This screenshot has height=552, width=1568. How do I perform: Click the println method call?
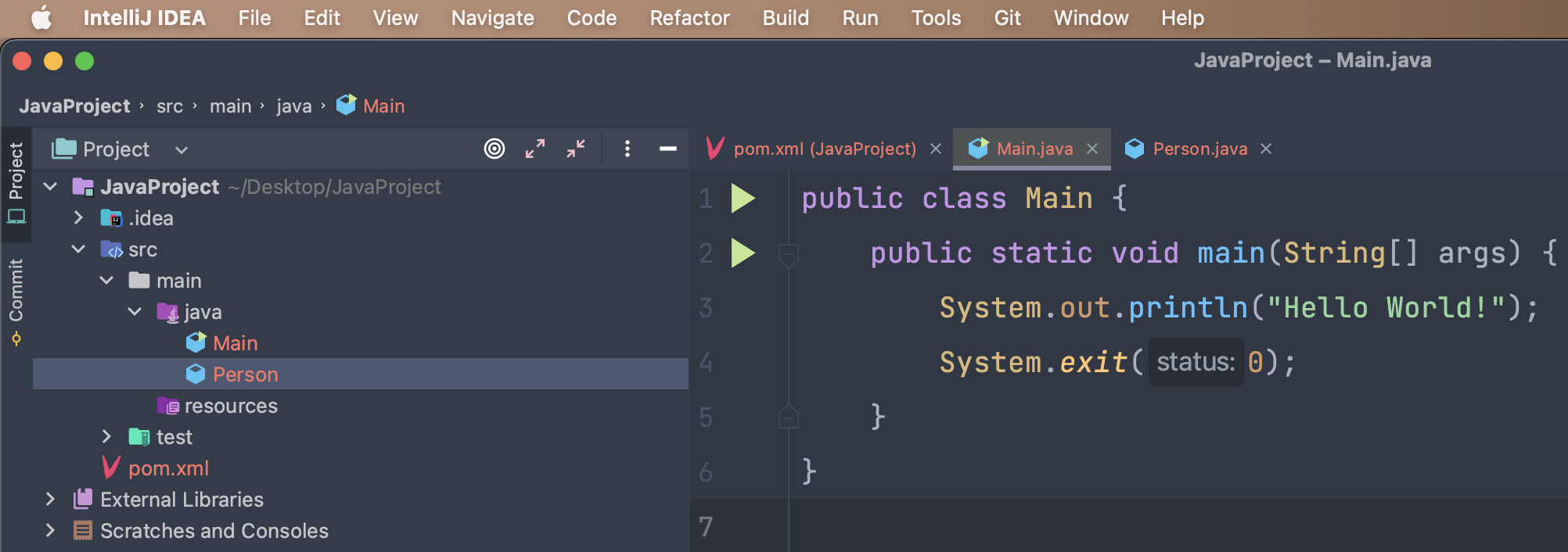[1188, 307]
